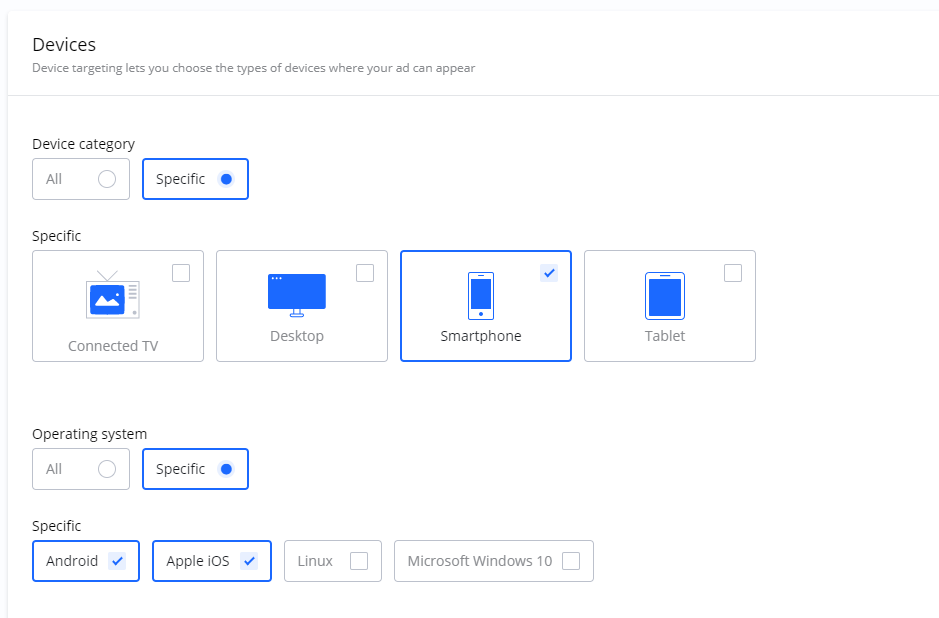Click the Desktop card label
The height and width of the screenshot is (618, 939).
point(297,336)
